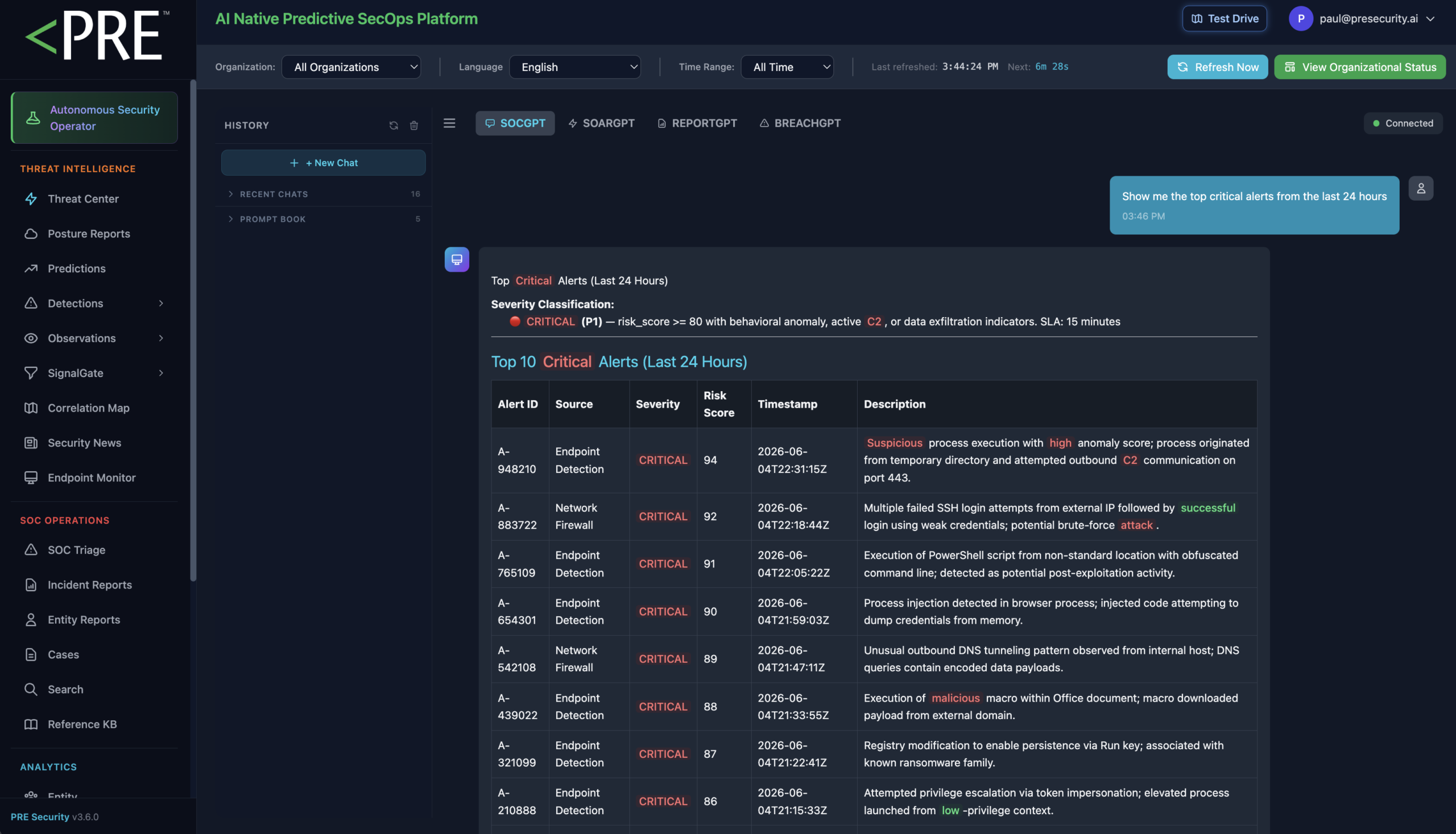Image resolution: width=1456 pixels, height=834 pixels.
Task: Open the Organization dropdown
Action: pos(351,67)
